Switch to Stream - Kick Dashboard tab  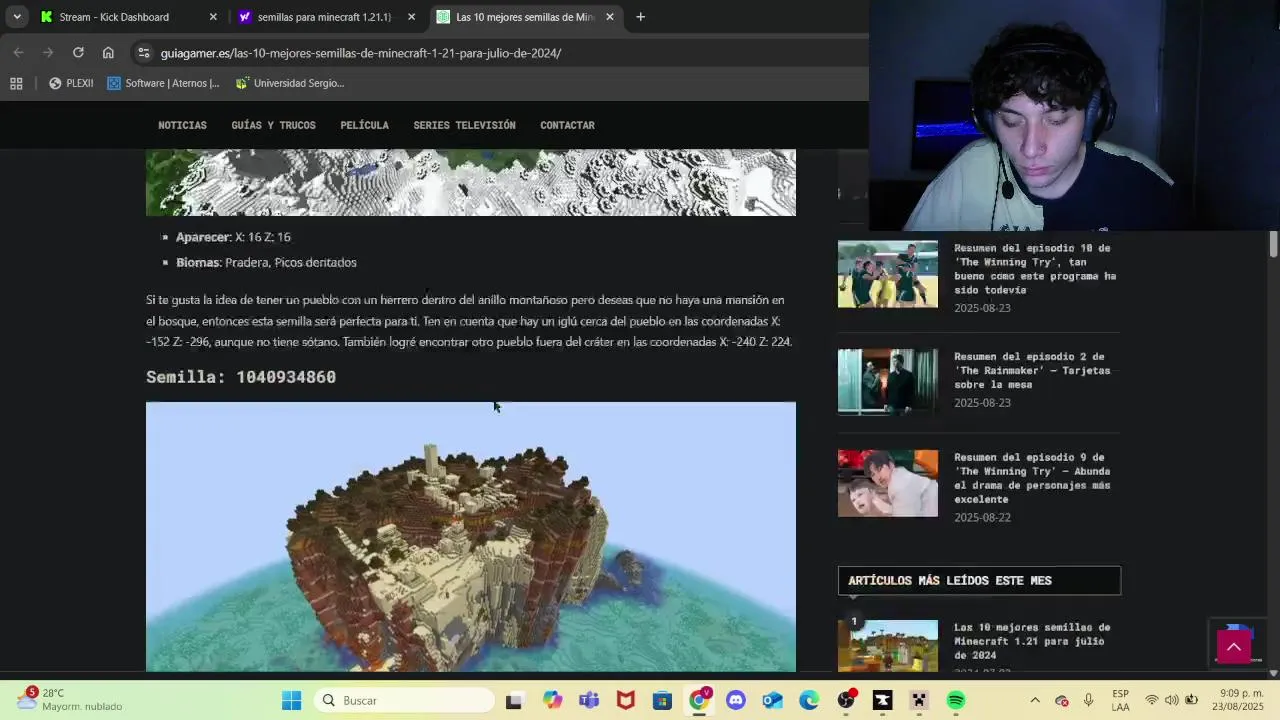[x=128, y=17]
